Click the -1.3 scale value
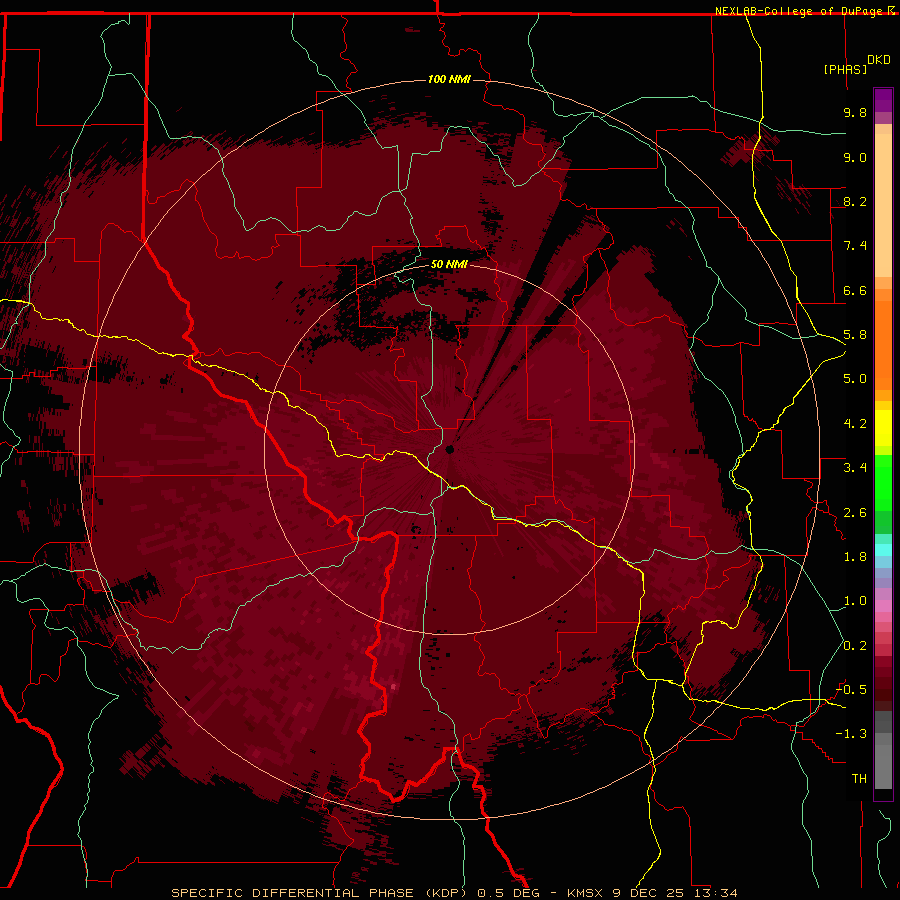The width and height of the screenshot is (900, 900). click(851, 734)
